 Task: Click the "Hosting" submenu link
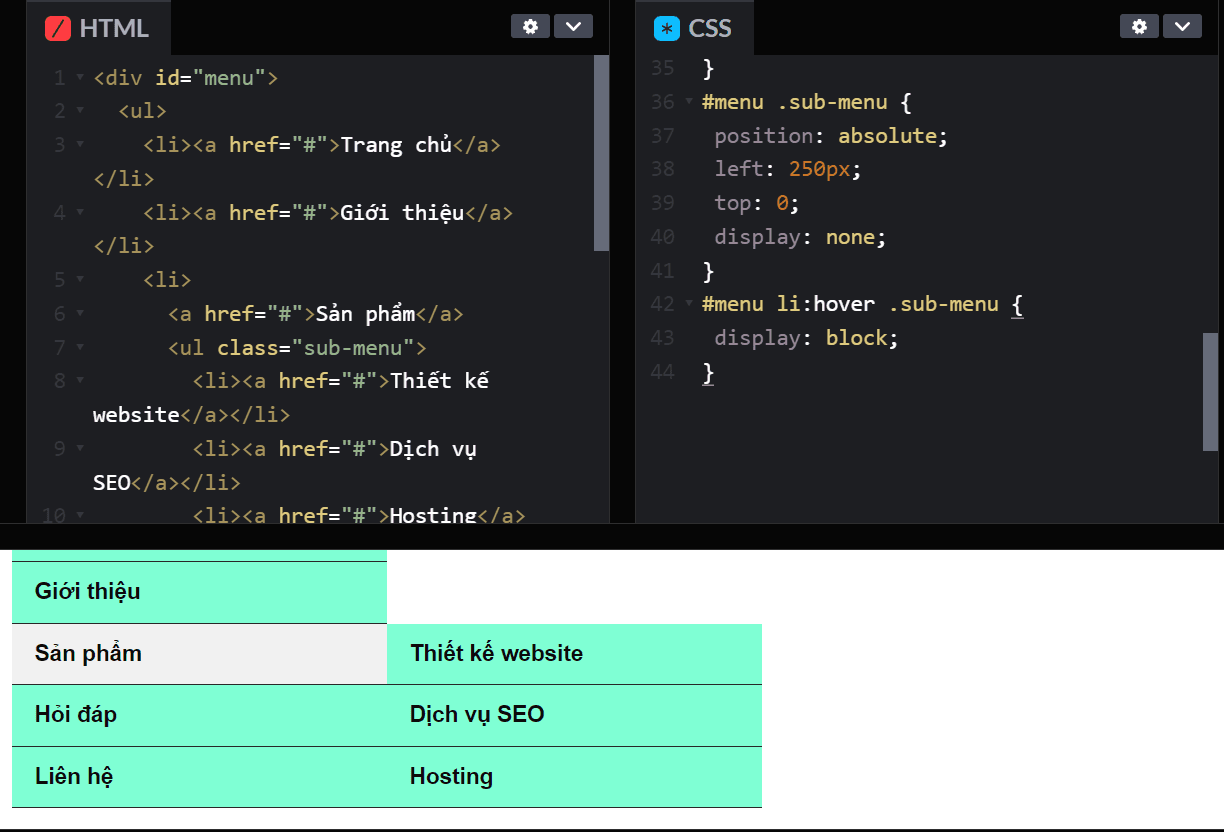tap(451, 776)
